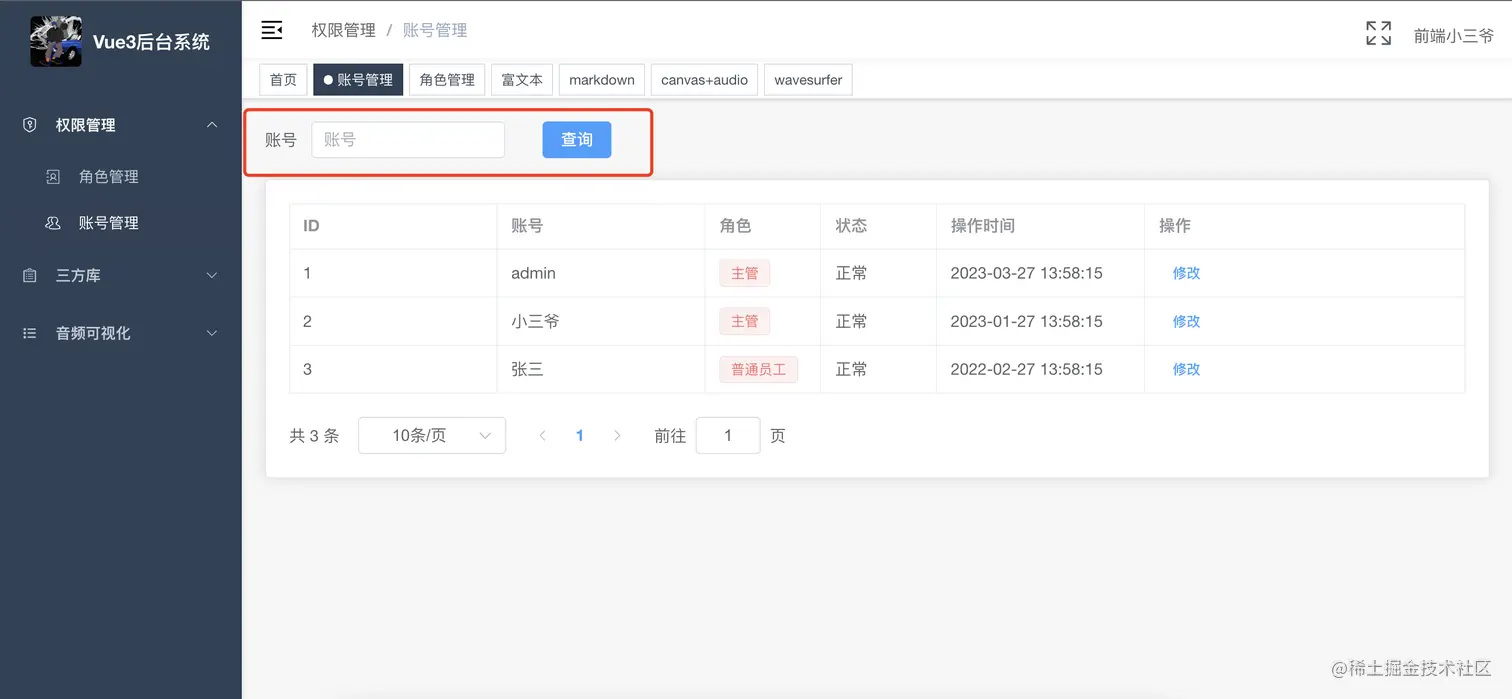Click 修改 for the 张三 row
The height and width of the screenshot is (699, 1512).
pyautogui.click(x=1186, y=369)
